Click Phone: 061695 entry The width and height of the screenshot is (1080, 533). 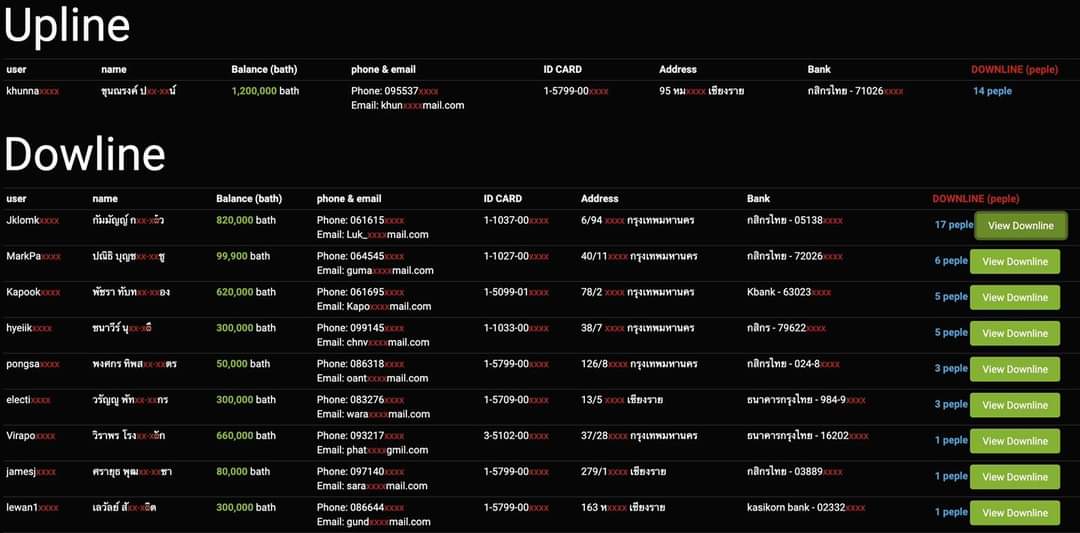point(360,292)
